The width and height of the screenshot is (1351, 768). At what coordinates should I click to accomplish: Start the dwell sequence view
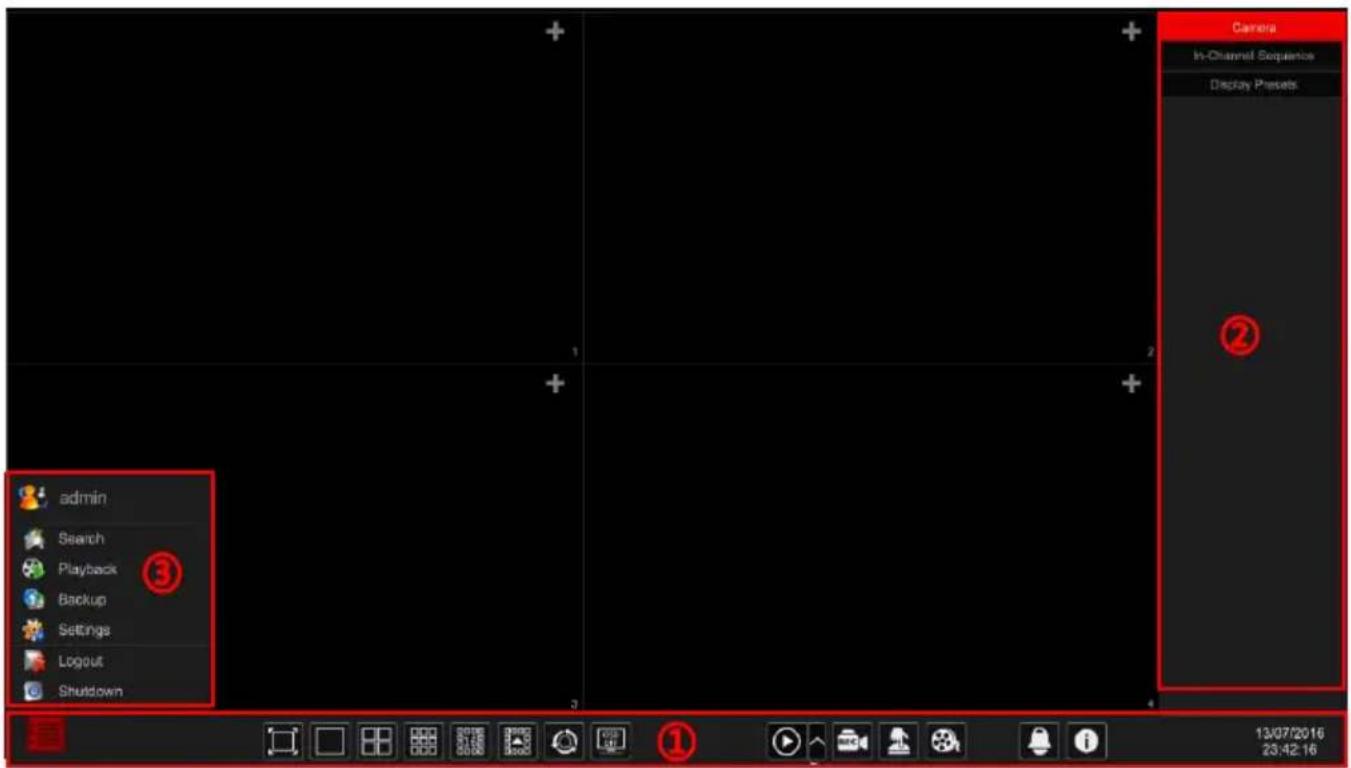click(x=564, y=741)
